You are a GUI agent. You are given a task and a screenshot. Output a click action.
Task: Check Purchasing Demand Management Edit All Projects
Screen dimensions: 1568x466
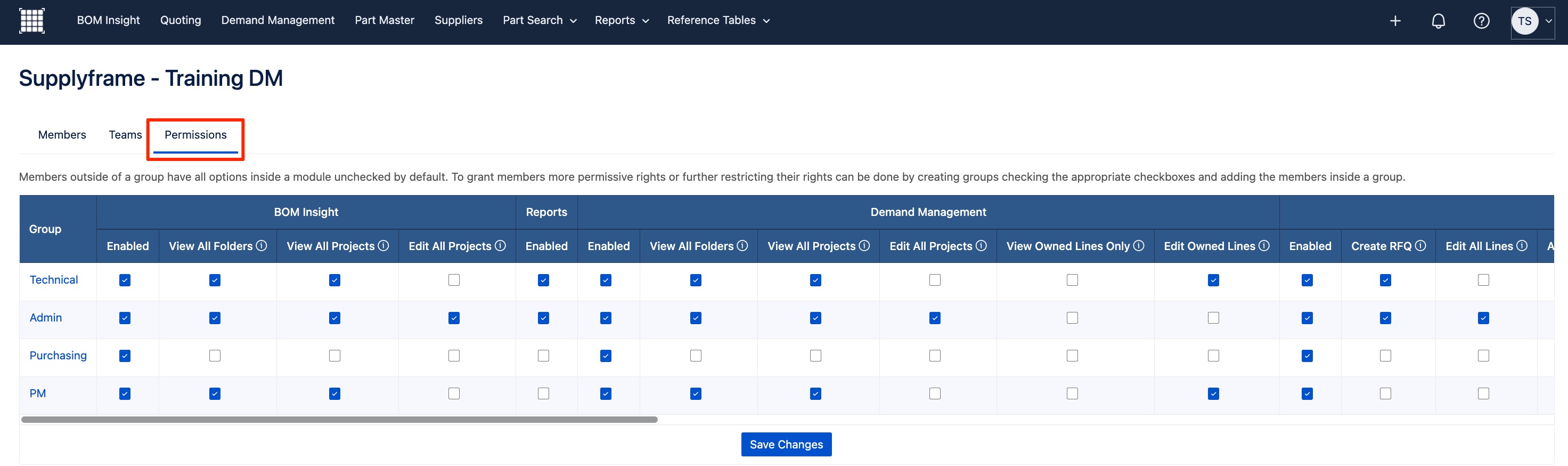click(935, 356)
